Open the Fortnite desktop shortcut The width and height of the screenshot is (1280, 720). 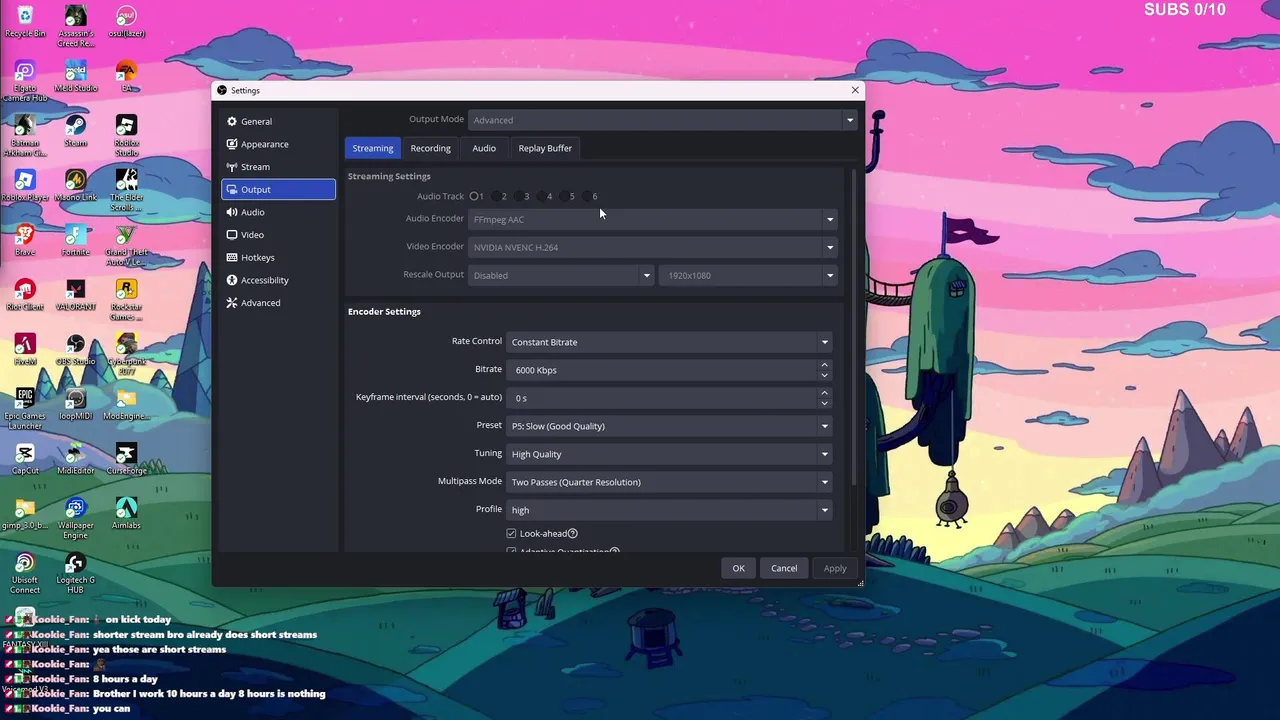(x=75, y=240)
